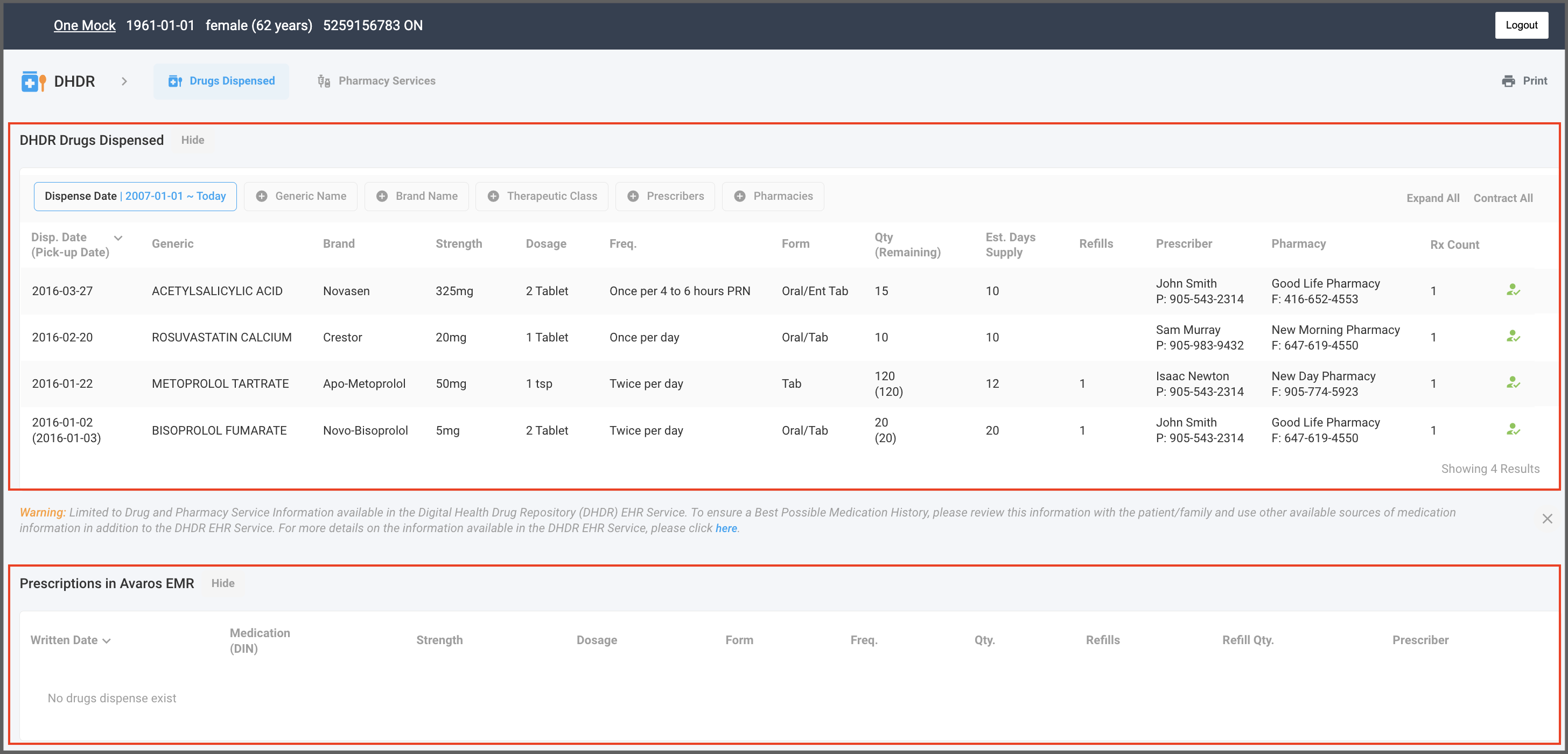Viewport: 1568px width, 754px height.
Task: Click the 325mg strength cell
Action: 454,291
